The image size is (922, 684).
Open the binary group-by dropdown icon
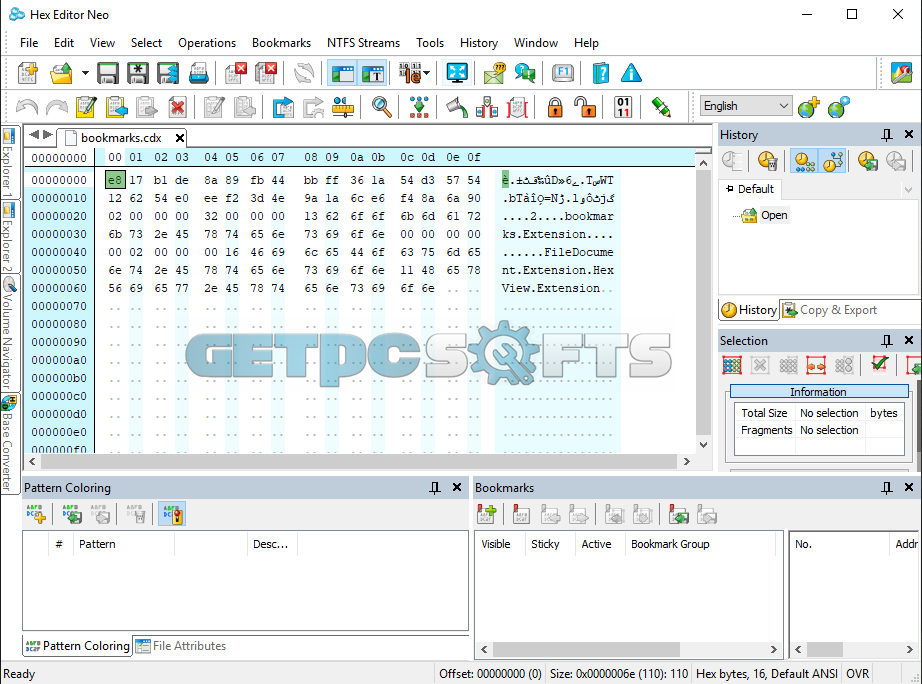click(414, 74)
